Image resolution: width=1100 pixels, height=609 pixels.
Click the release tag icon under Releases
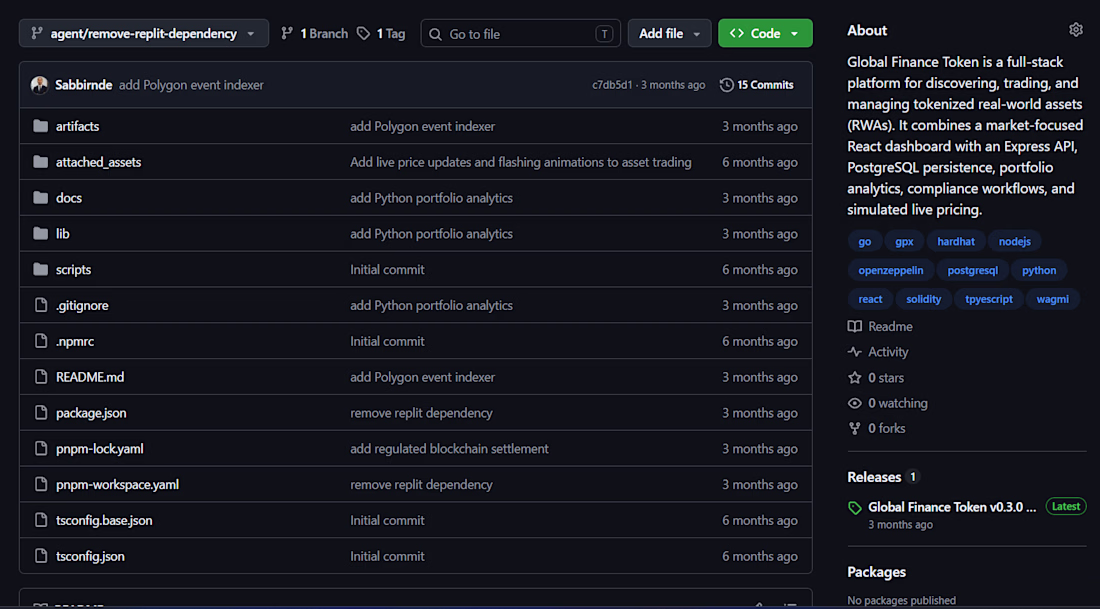click(x=854, y=507)
